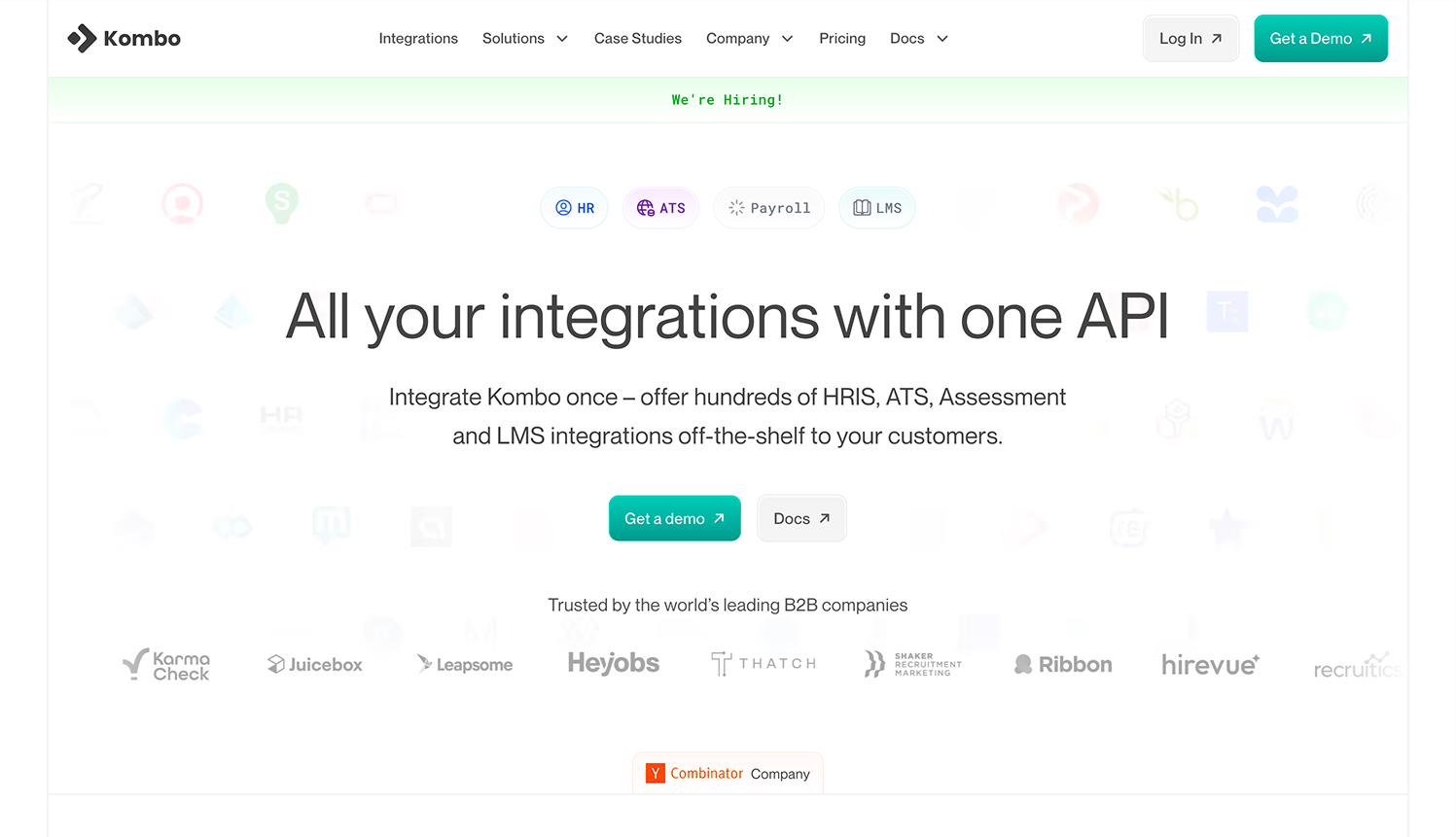Click the header Get a Demo button
This screenshot has width=1456, height=837.
[1321, 38]
